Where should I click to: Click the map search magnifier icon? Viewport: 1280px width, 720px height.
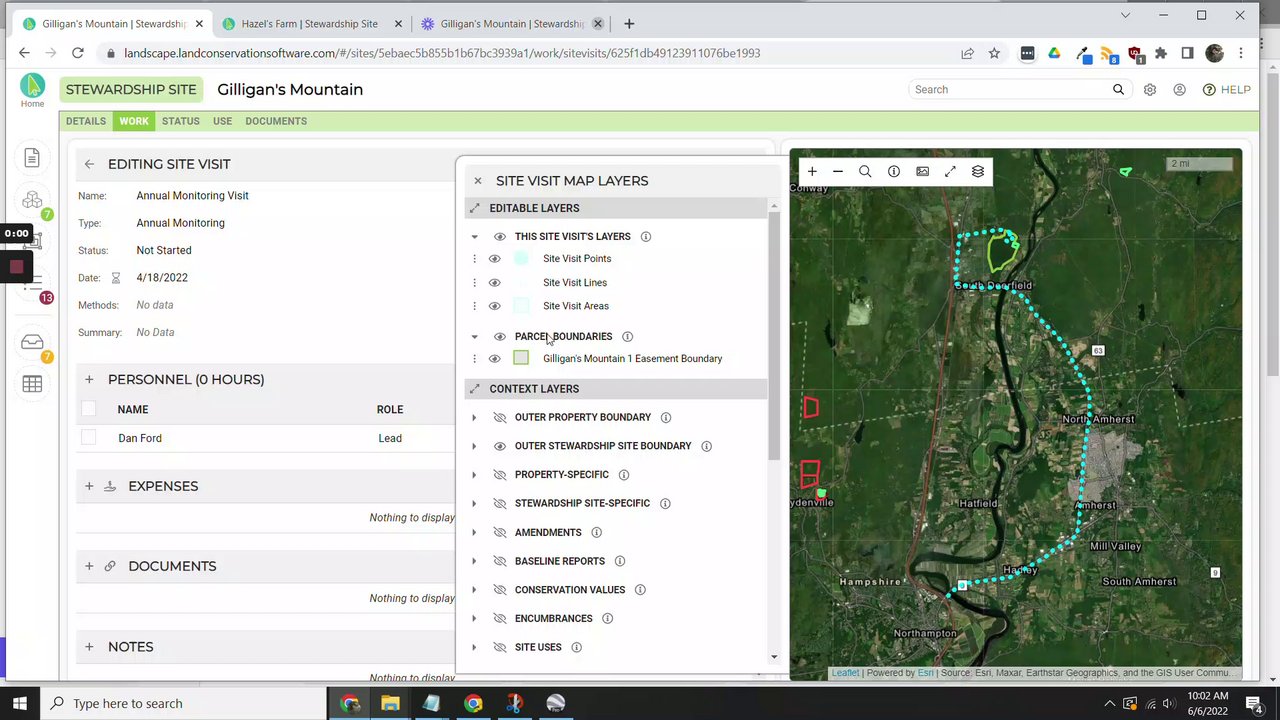coord(865,172)
